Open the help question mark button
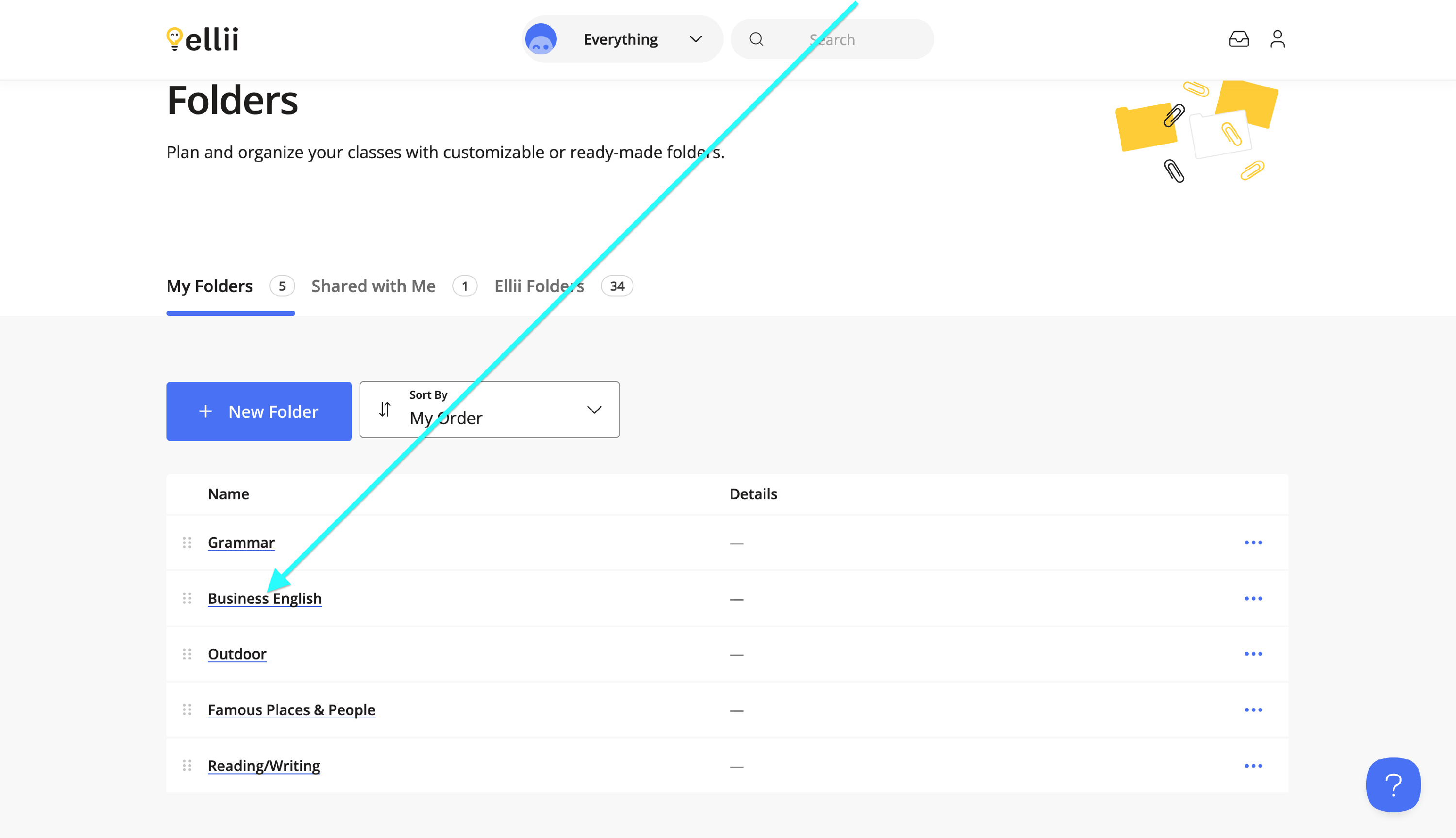The image size is (1456, 838). pyautogui.click(x=1393, y=785)
